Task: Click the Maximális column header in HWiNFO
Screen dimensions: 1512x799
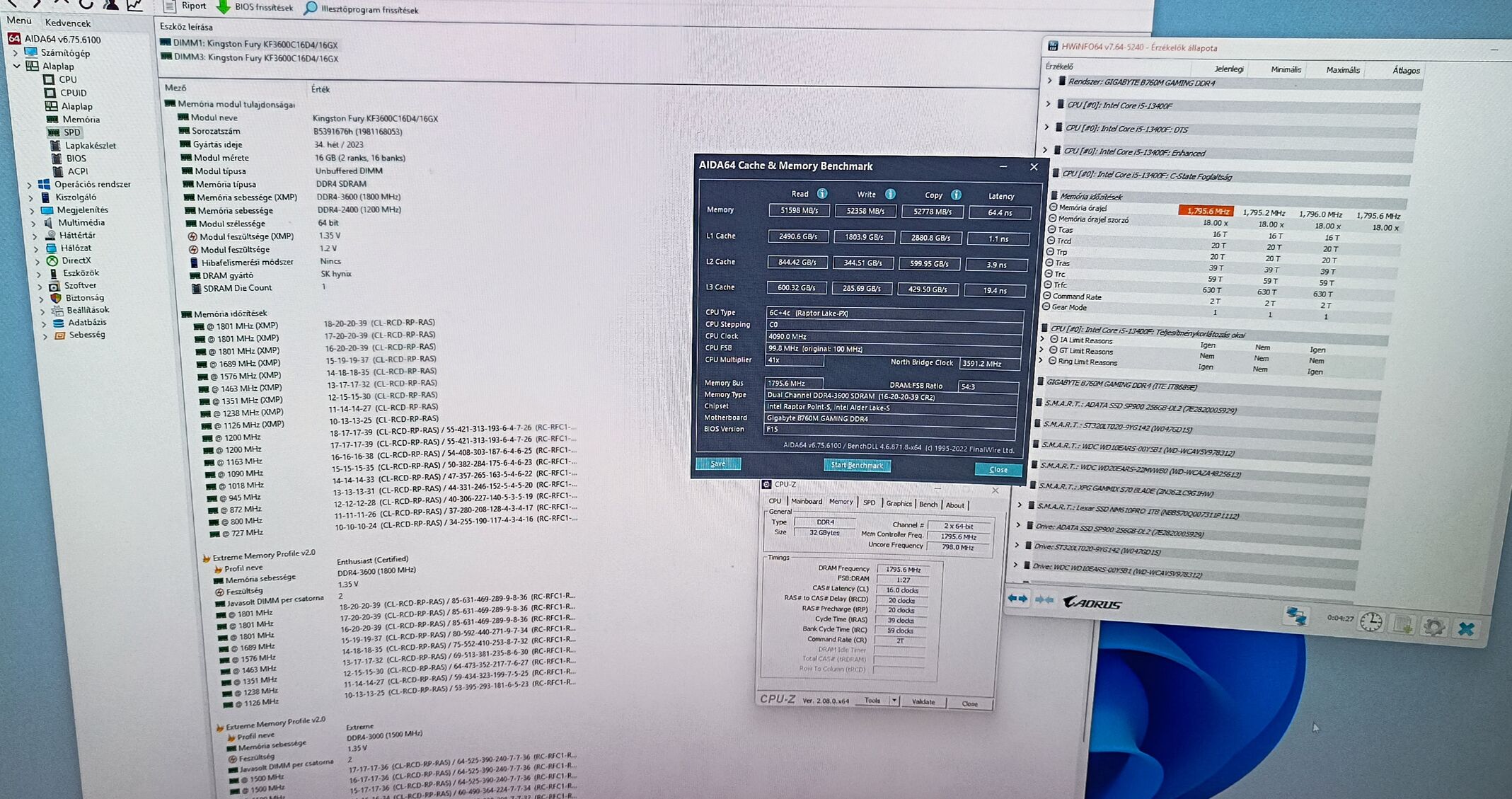Action: point(1343,70)
